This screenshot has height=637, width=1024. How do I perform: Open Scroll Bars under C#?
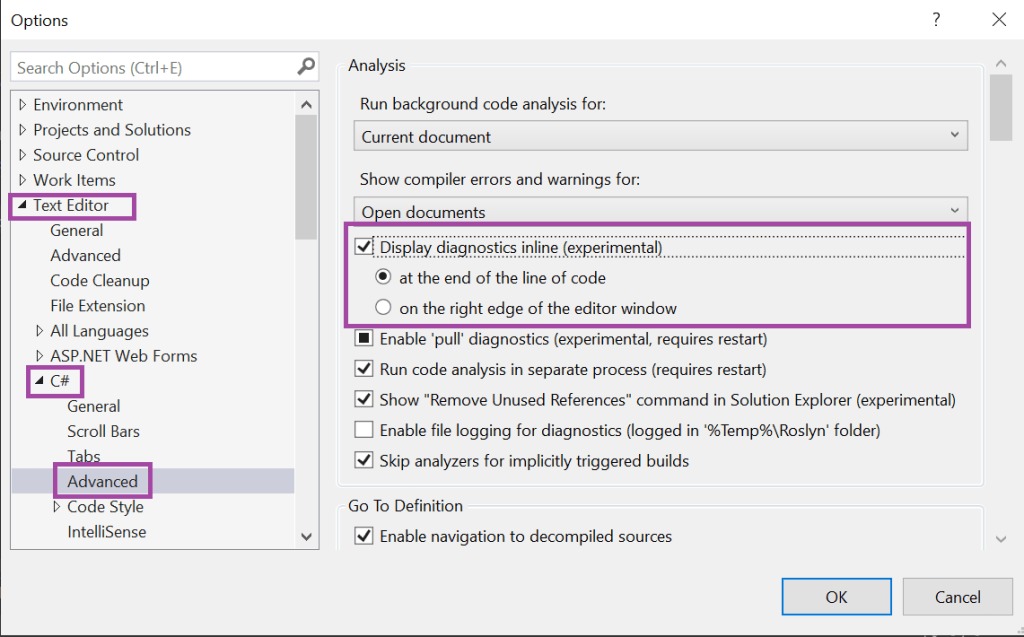pos(103,431)
